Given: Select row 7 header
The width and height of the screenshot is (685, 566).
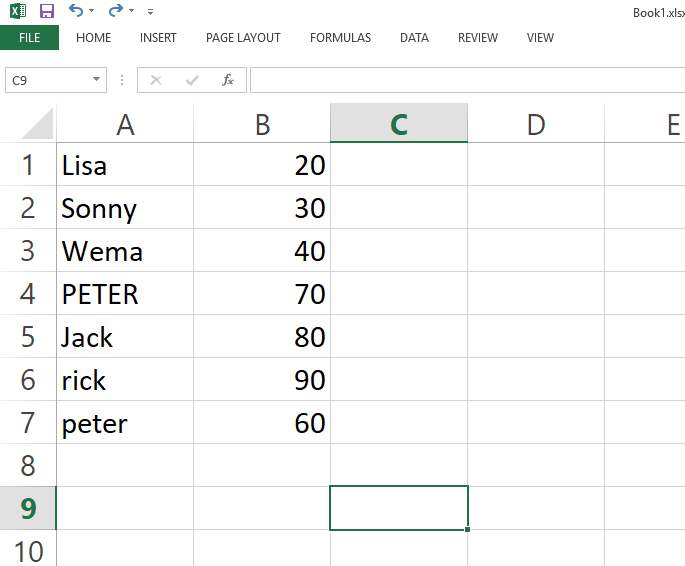Looking at the screenshot, I should [x=28, y=422].
